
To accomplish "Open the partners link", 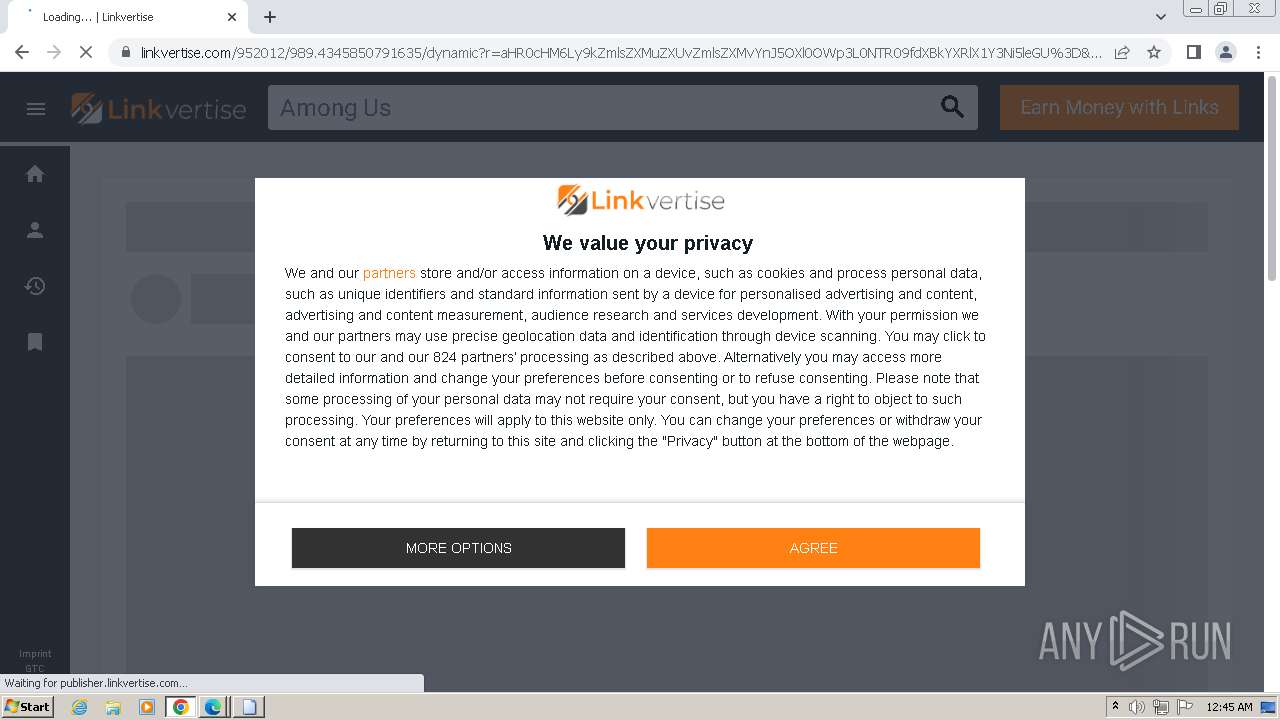I will tap(389, 273).
